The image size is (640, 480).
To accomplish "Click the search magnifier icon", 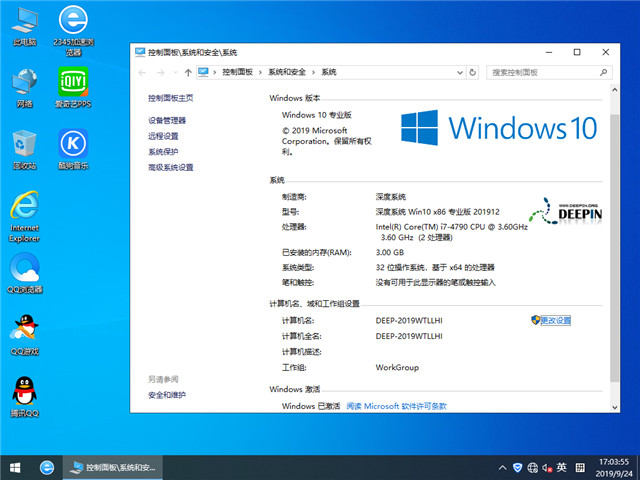I will coord(603,73).
